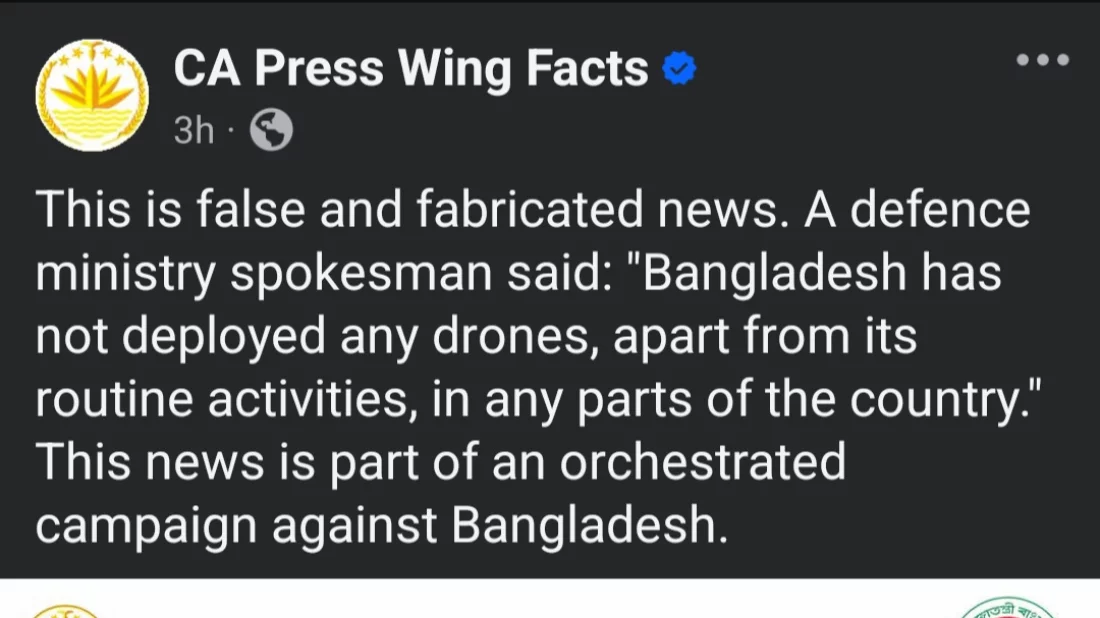Click the word 'Facts' in the page title
The width and height of the screenshot is (1100, 618).
[x=587, y=68]
